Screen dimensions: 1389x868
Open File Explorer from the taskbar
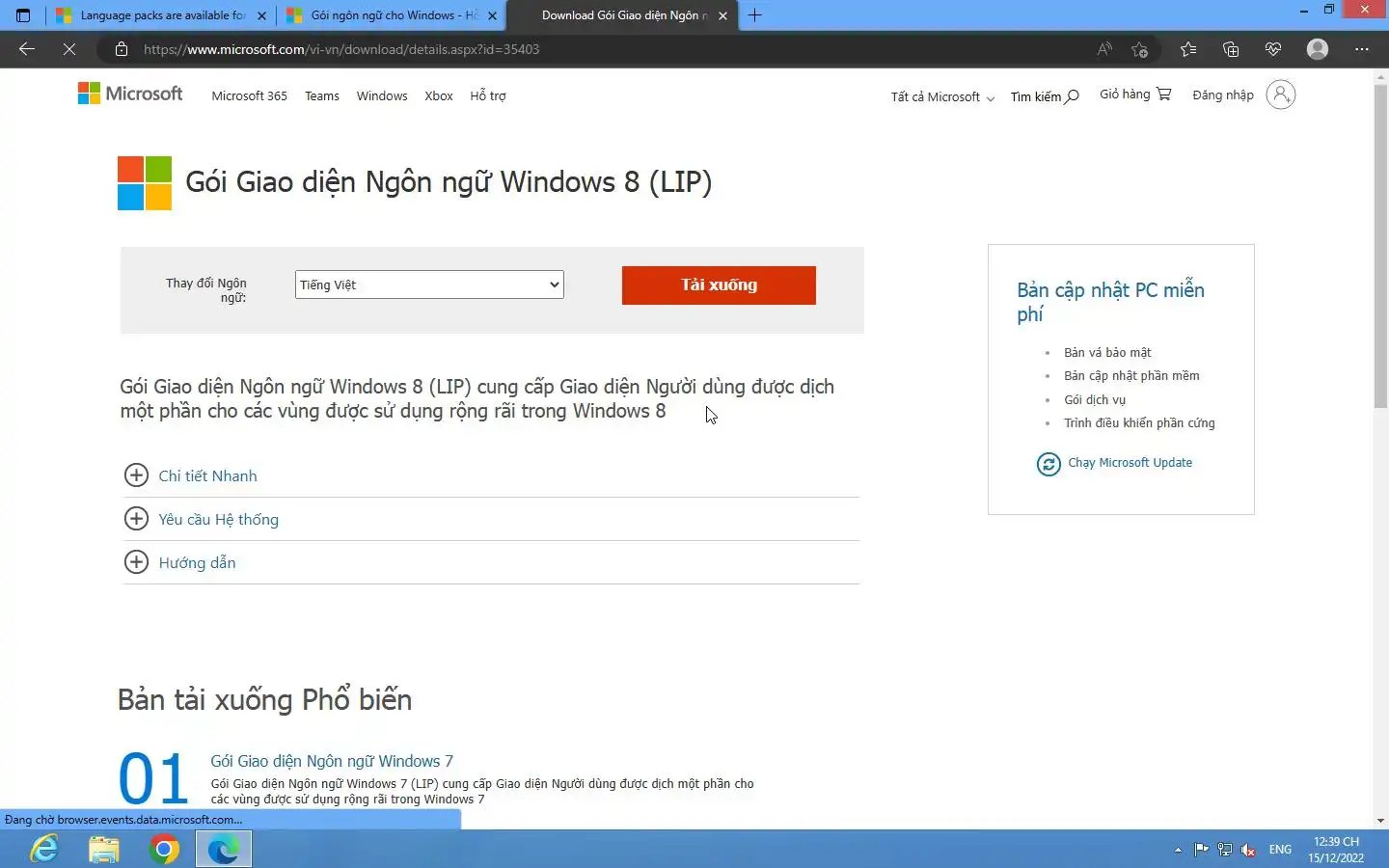(x=104, y=849)
